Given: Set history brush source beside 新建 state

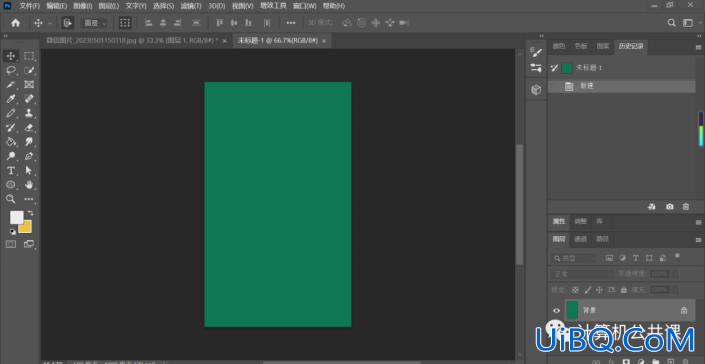Looking at the screenshot, I should pos(555,86).
